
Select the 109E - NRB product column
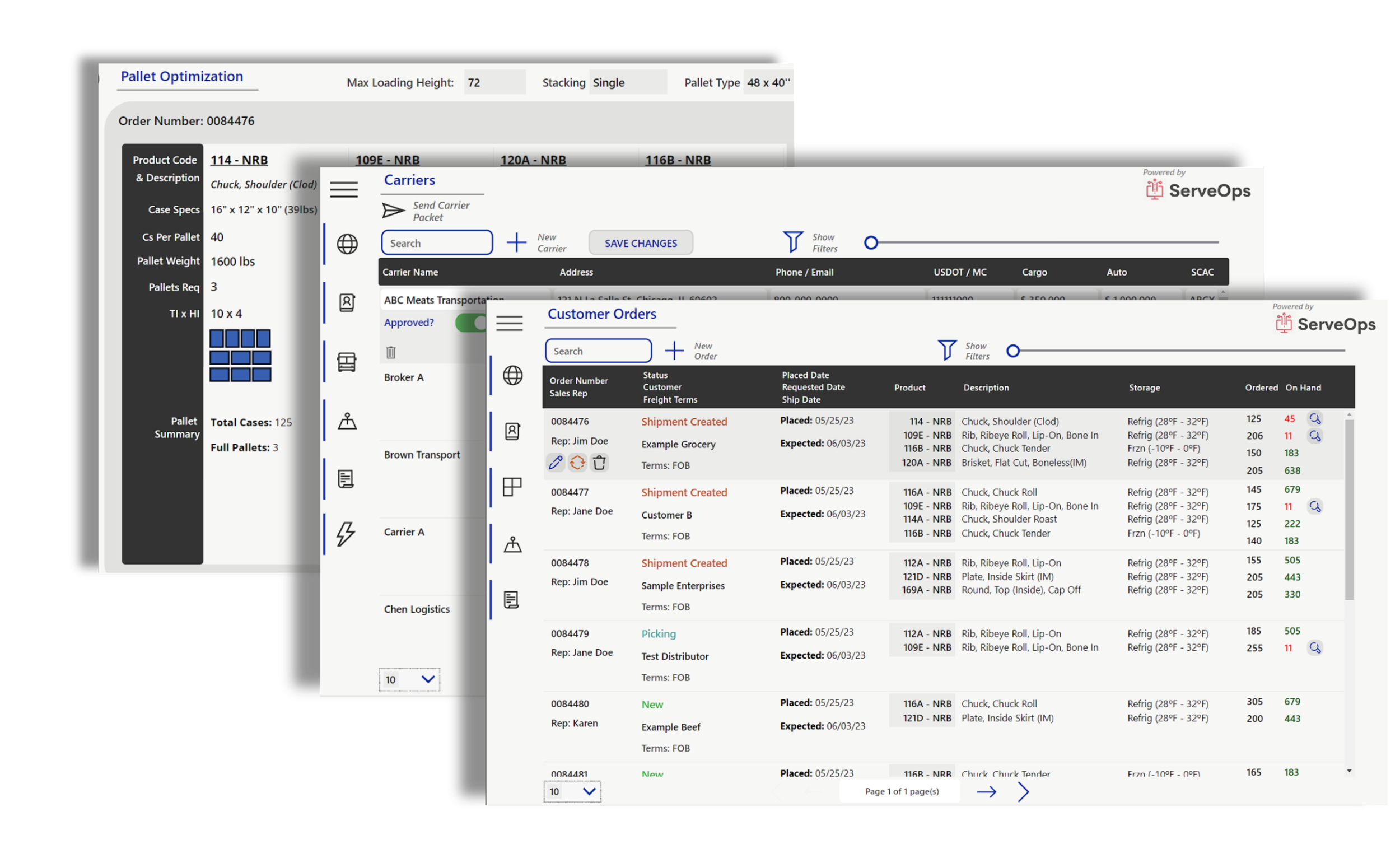388,160
